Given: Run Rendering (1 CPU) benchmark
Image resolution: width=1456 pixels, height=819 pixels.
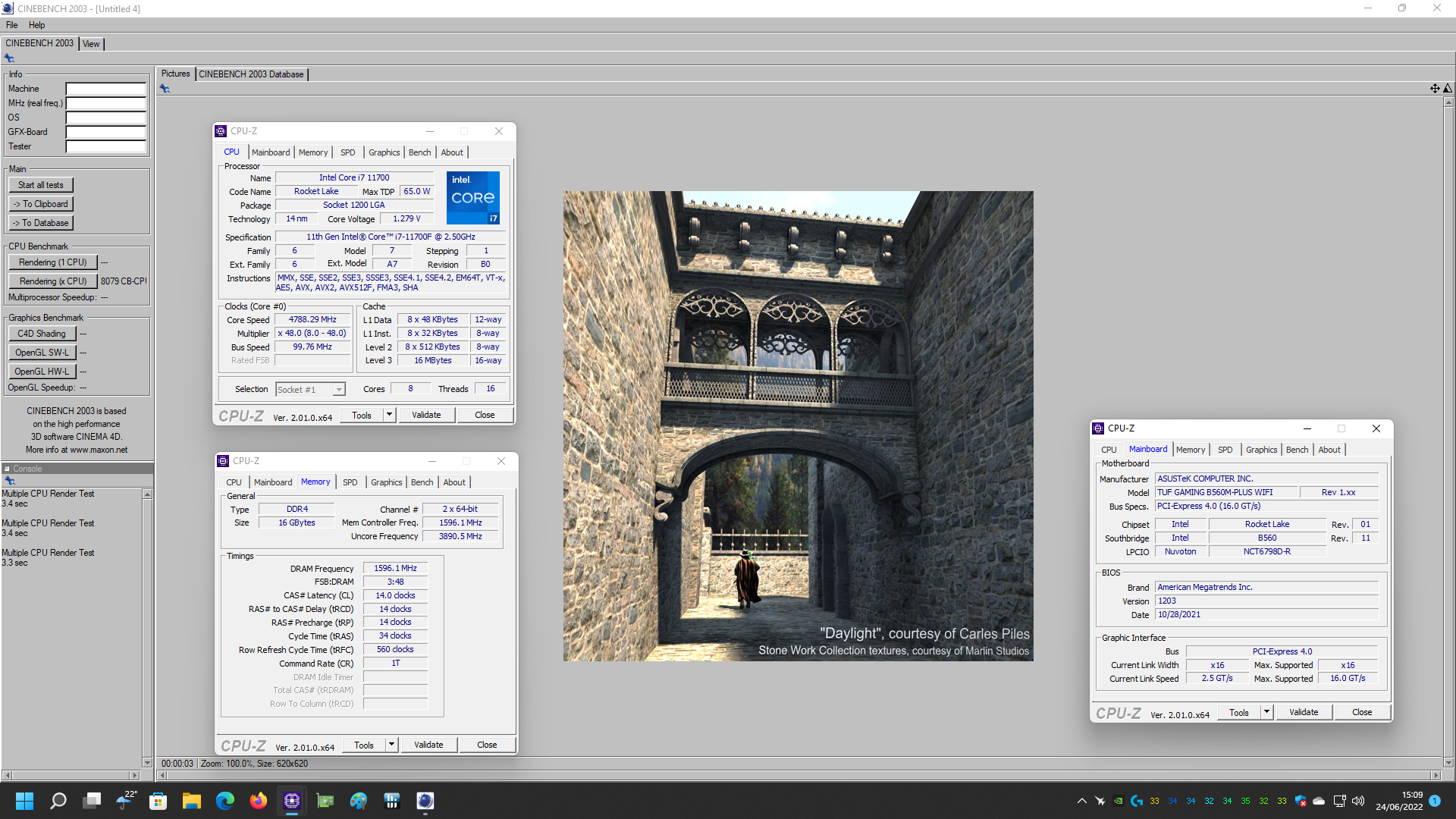Looking at the screenshot, I should coord(53,262).
